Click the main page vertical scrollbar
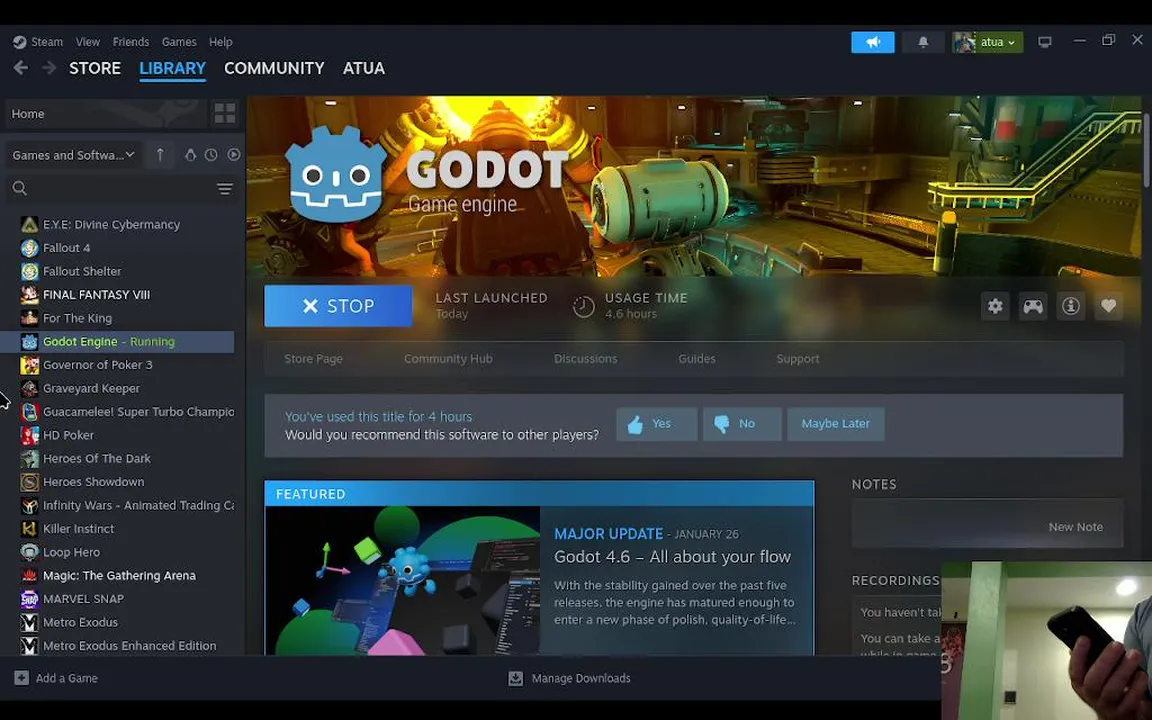1152x720 pixels. (x=1146, y=151)
